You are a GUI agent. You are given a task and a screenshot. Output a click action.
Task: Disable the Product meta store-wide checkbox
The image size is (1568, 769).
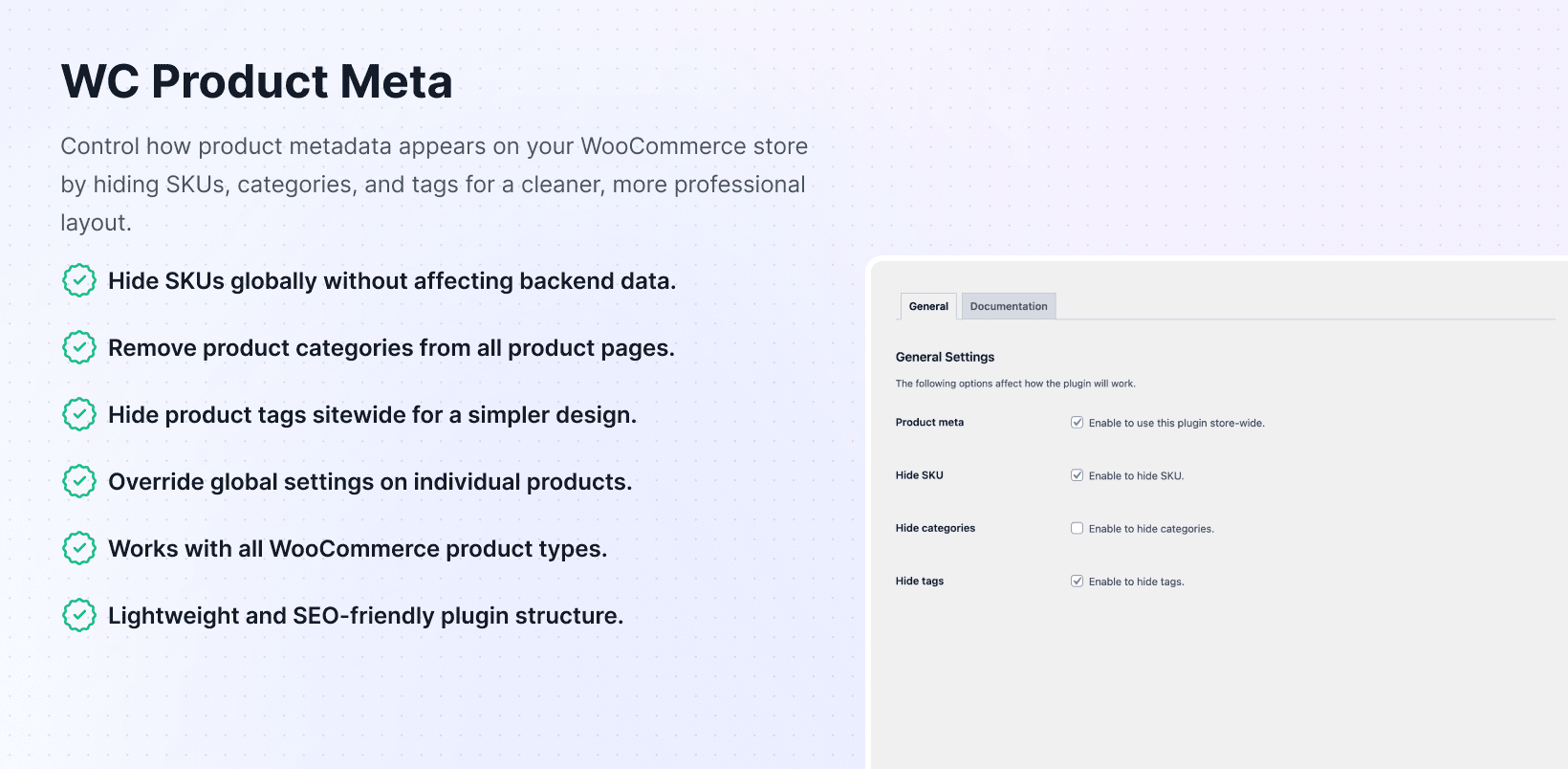(1078, 423)
